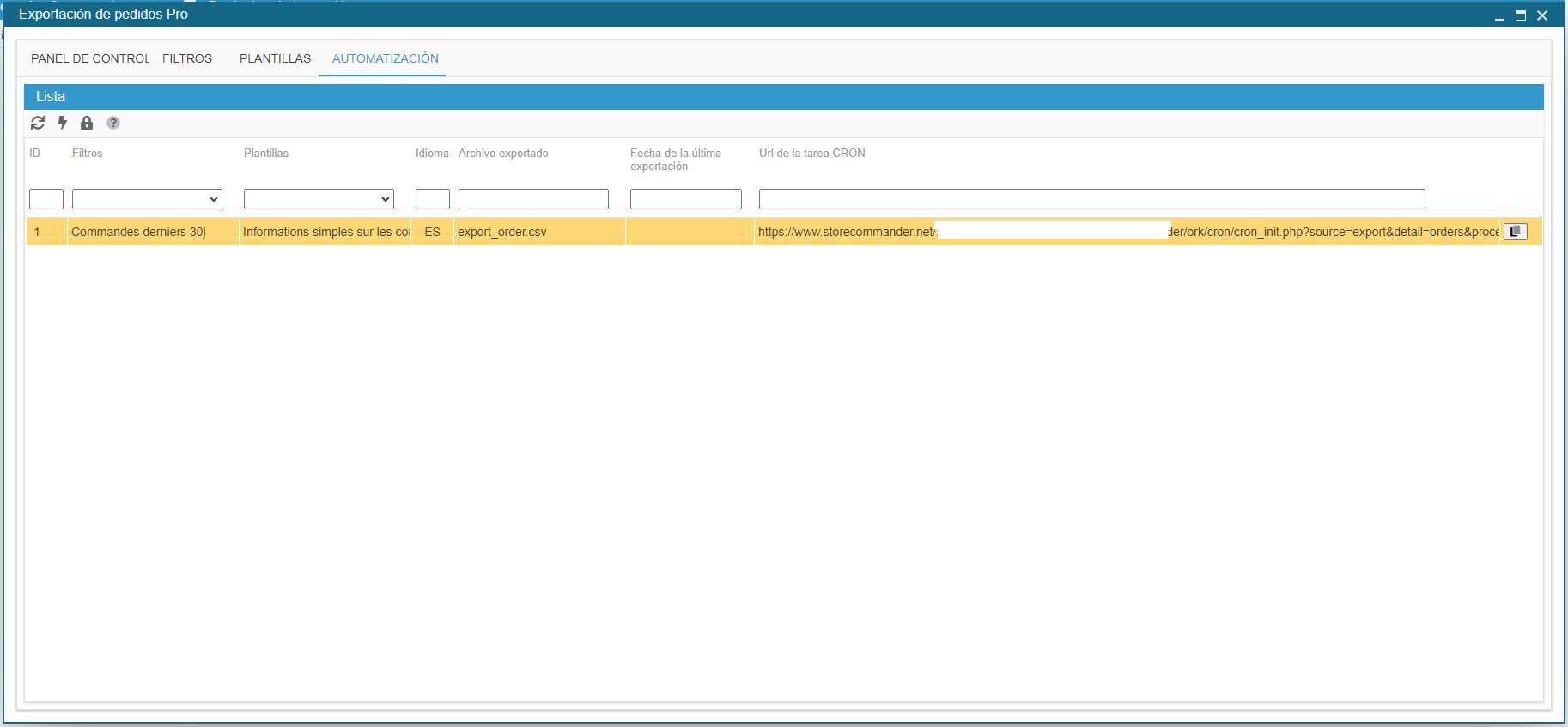1568x727 pixels.
Task: Maximize the Exportación de pedidos Pro window
Action: [x=1521, y=15]
